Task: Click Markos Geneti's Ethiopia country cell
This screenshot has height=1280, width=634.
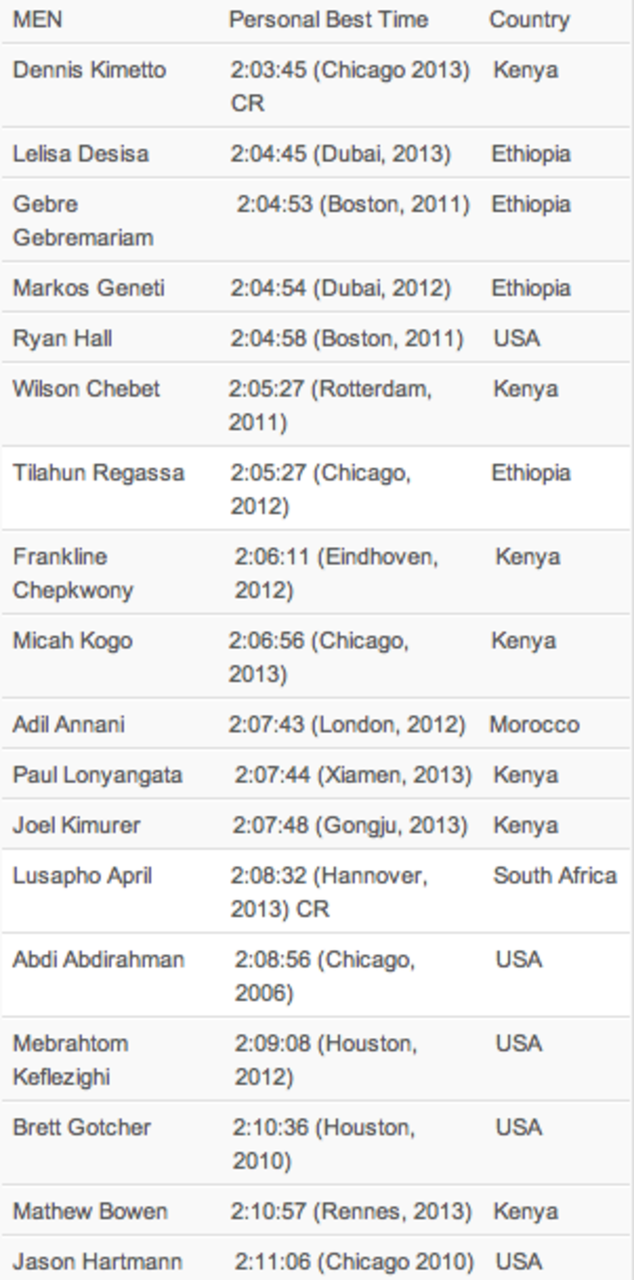Action: coord(531,288)
